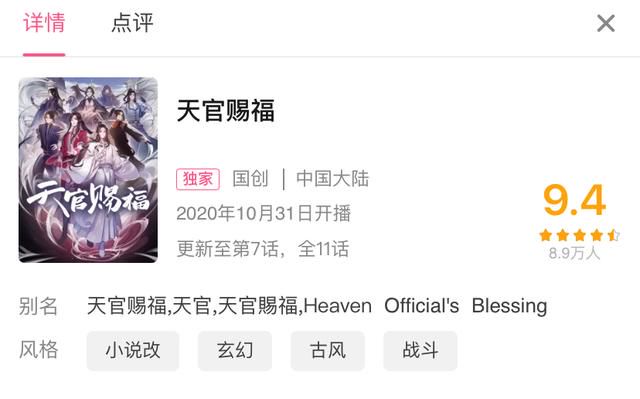The height and width of the screenshot is (399, 640).
Task: Switch to the 点评 tab
Action: [x=132, y=23]
